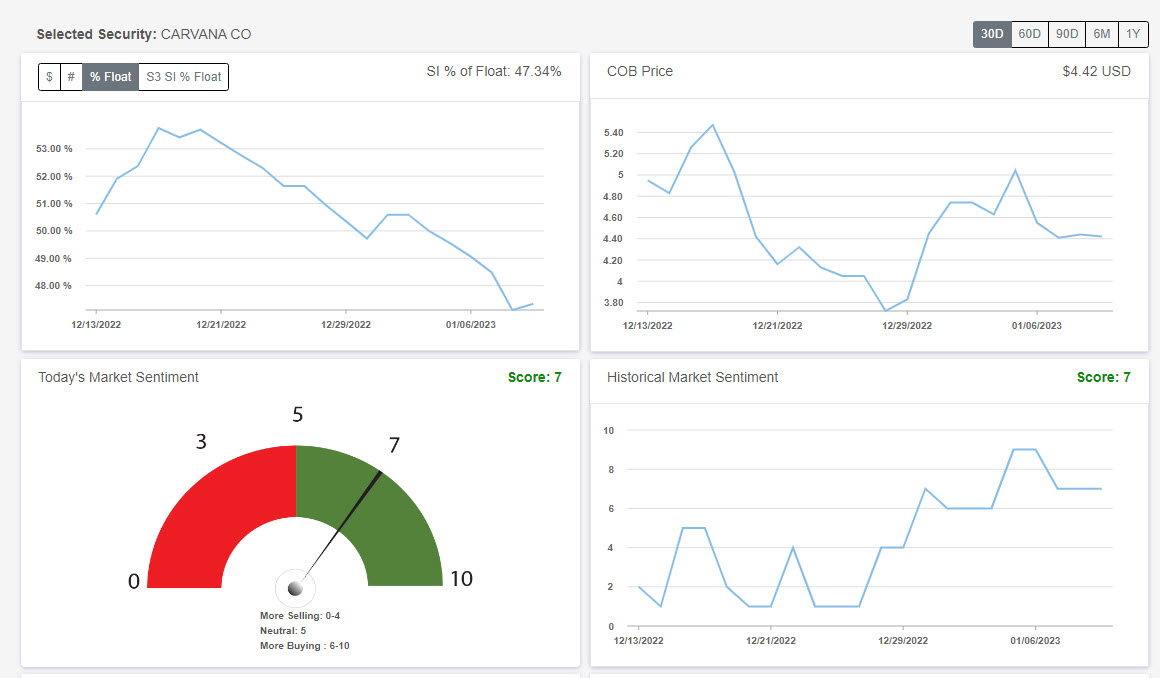Click the 49.00 % axis label
The height and width of the screenshot is (678, 1160).
click(54, 258)
